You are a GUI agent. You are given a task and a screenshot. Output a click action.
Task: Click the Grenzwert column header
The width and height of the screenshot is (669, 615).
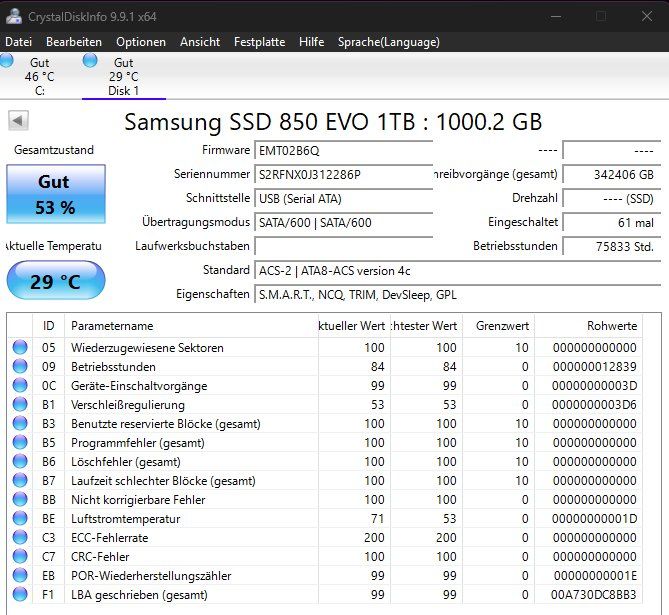tap(498, 326)
